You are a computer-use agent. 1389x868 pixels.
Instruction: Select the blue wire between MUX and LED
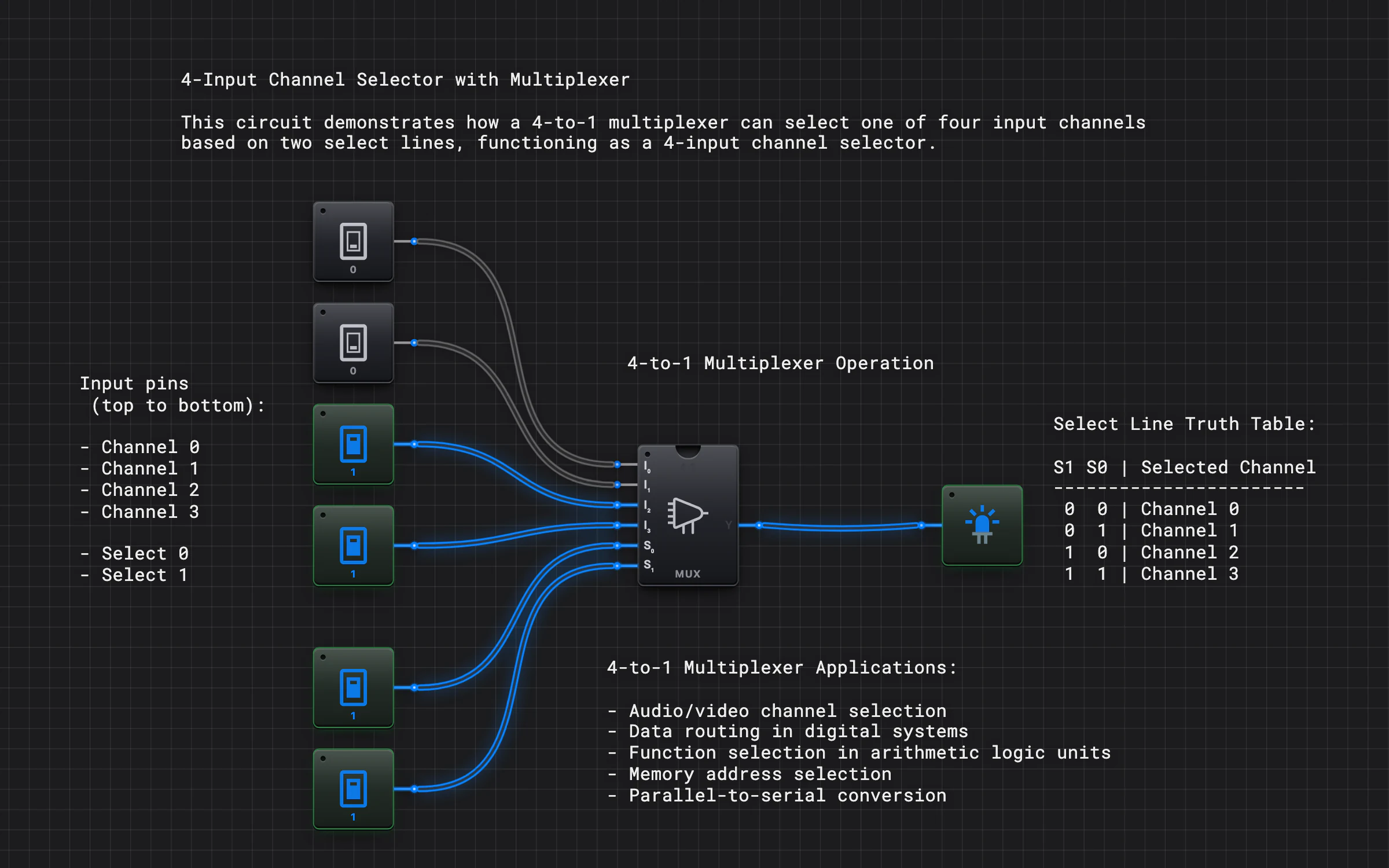(839, 527)
